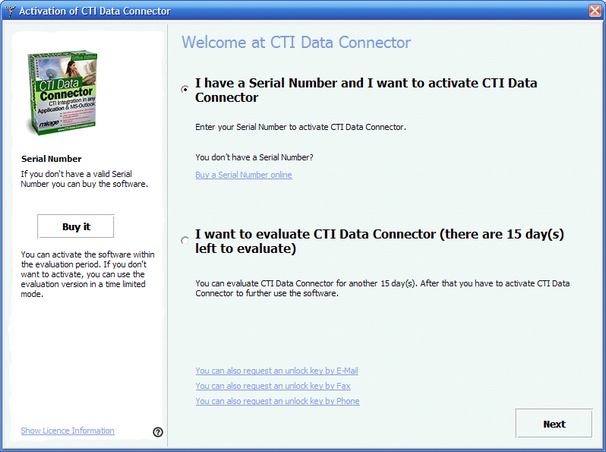
Task: Click the CTI Data Connector title bar icon
Action: click(11, 10)
